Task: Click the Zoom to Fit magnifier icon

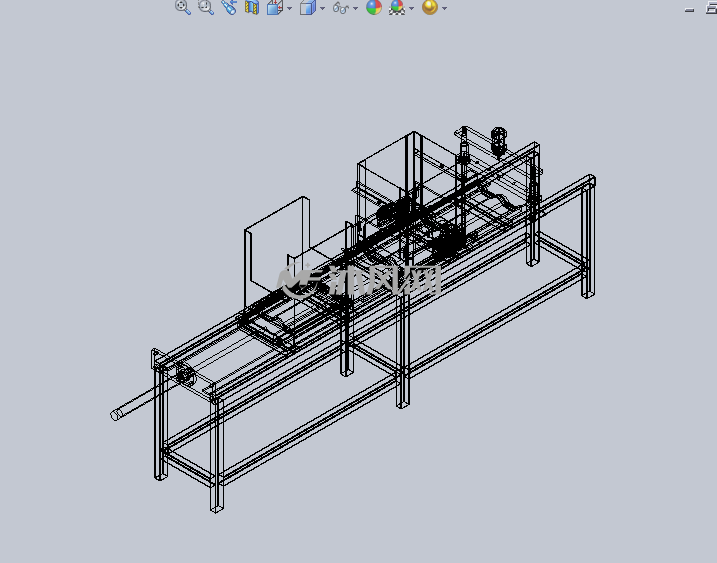Action: [x=183, y=7]
